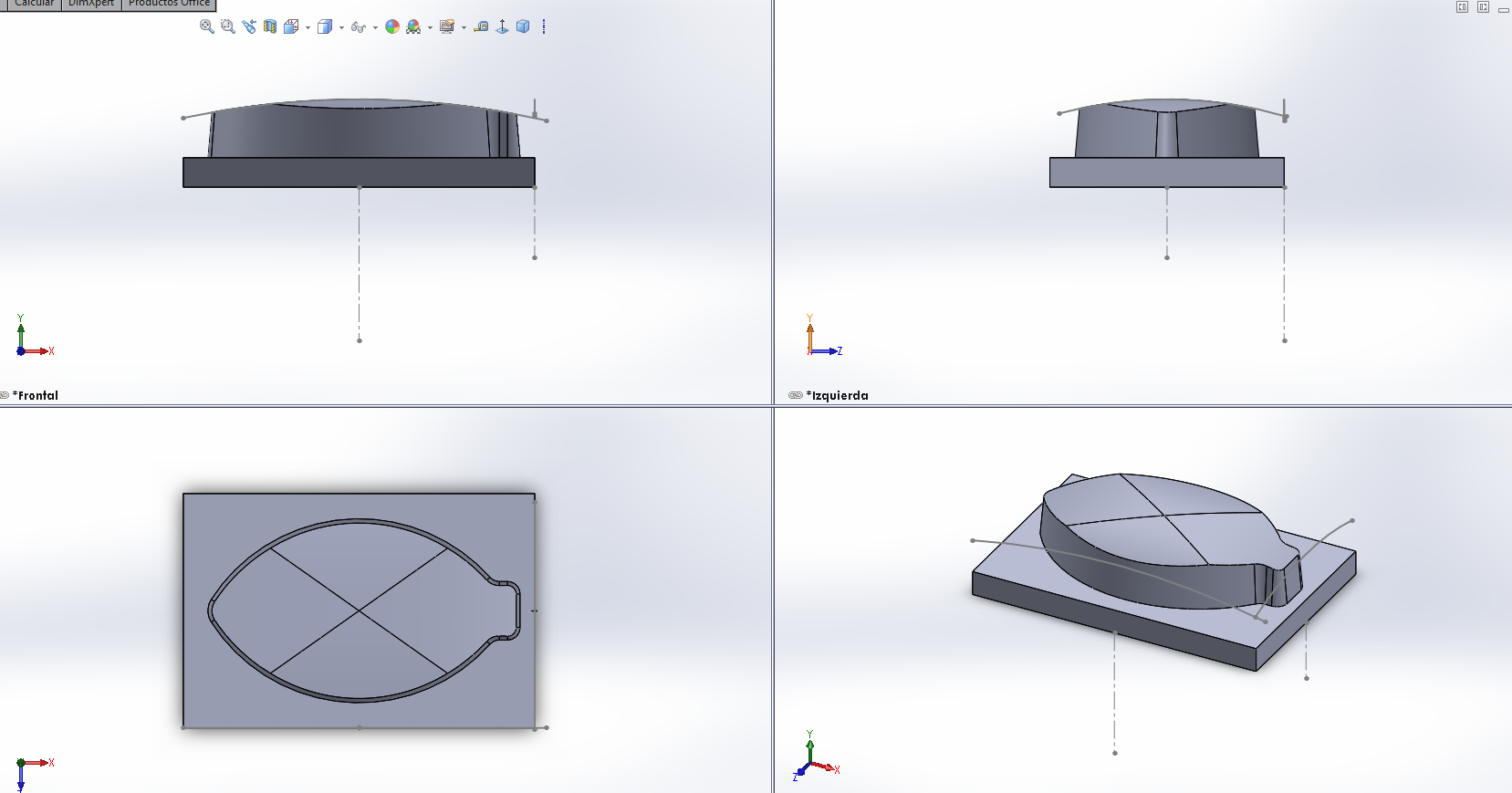The image size is (1512, 793).
Task: Expand the Display Style dropdown arrow
Action: (x=341, y=27)
